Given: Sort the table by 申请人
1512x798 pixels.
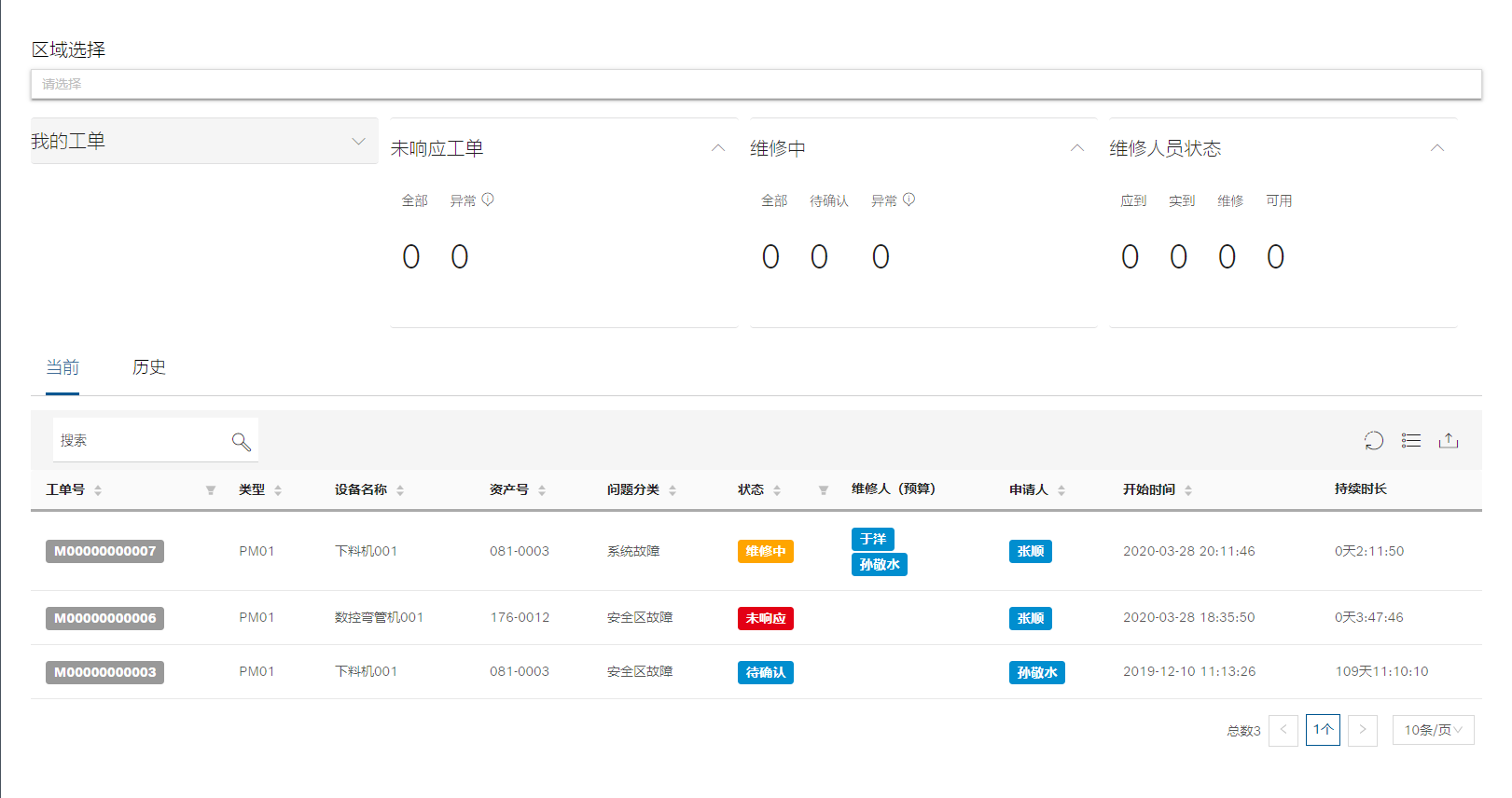Looking at the screenshot, I should click(x=1061, y=490).
